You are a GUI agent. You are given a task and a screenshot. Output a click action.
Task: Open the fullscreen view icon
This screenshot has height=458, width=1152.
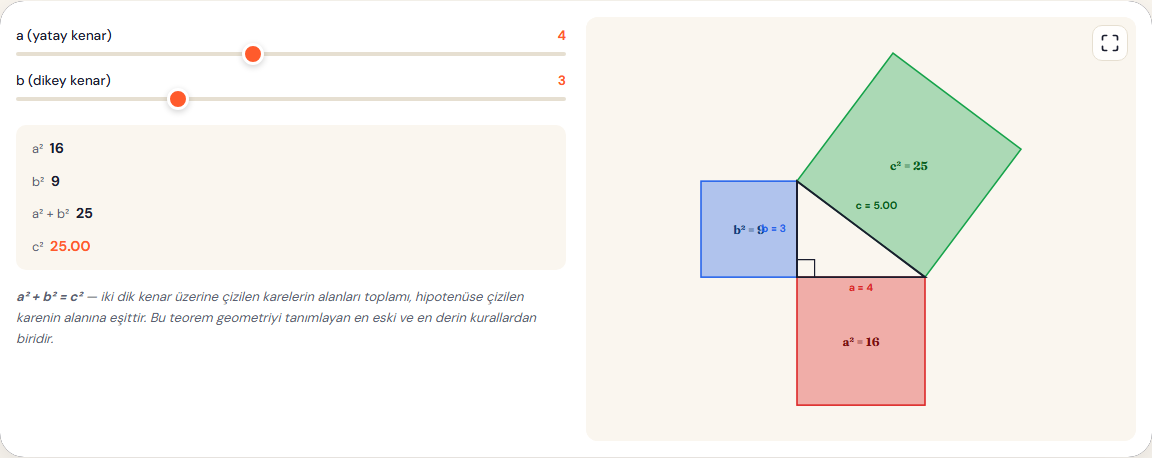pyautogui.click(x=1109, y=43)
